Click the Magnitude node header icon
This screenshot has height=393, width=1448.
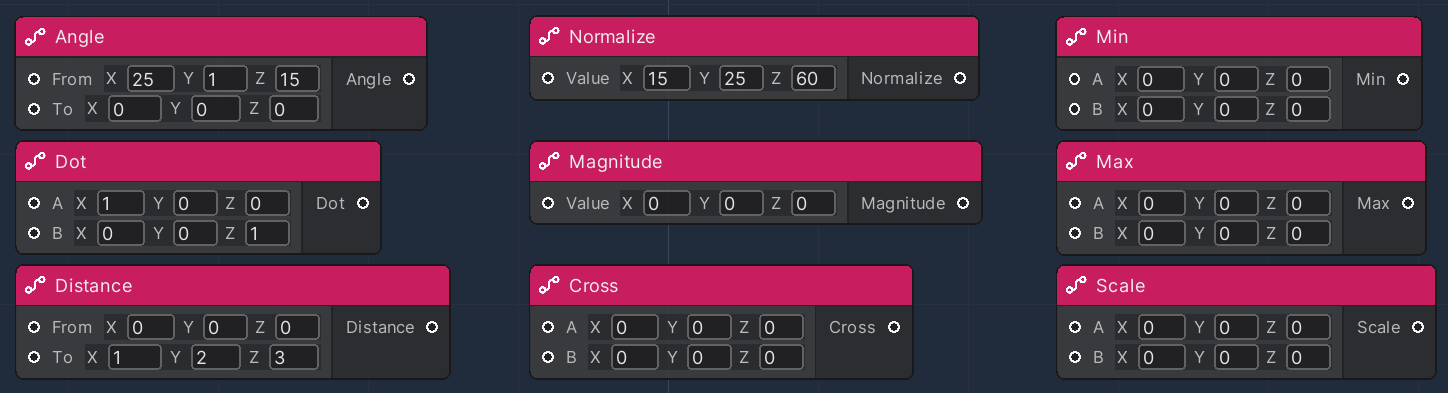tap(549, 161)
